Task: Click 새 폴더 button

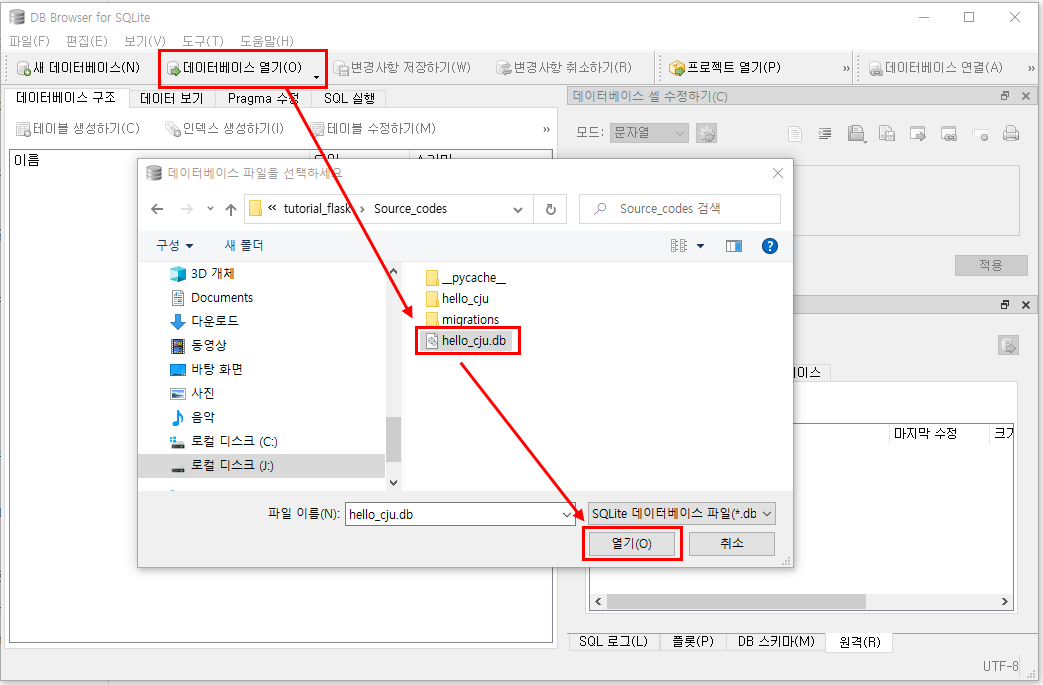Action: tap(243, 245)
